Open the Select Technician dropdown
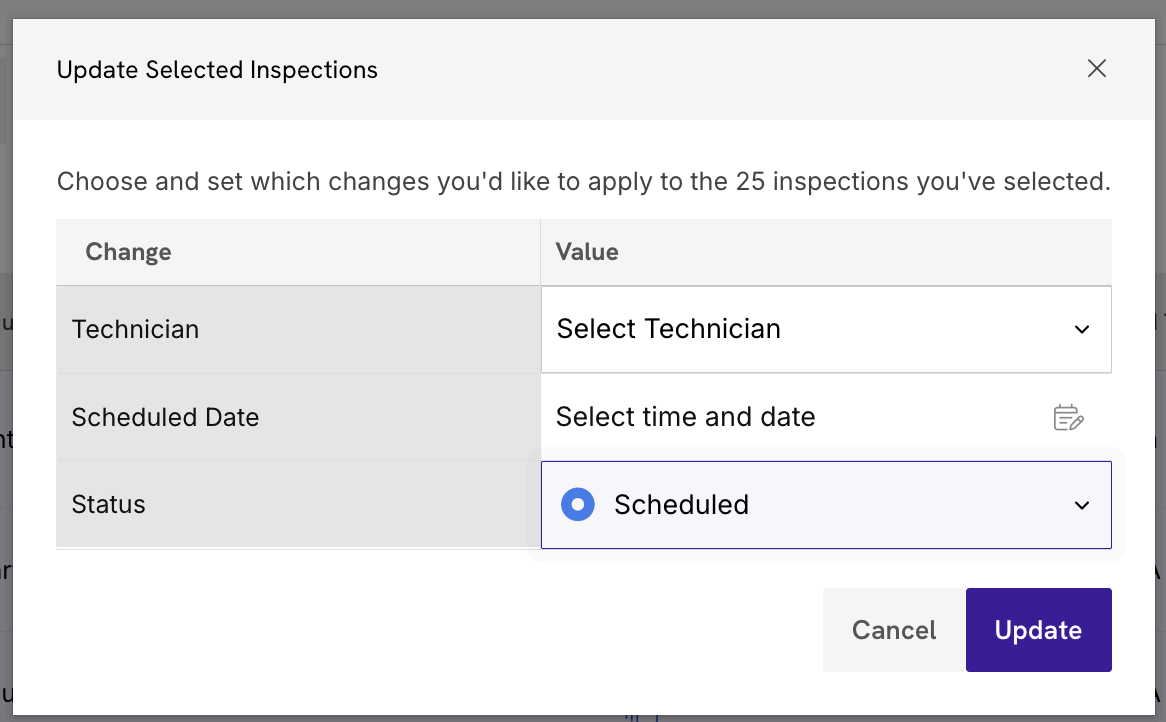 (826, 329)
